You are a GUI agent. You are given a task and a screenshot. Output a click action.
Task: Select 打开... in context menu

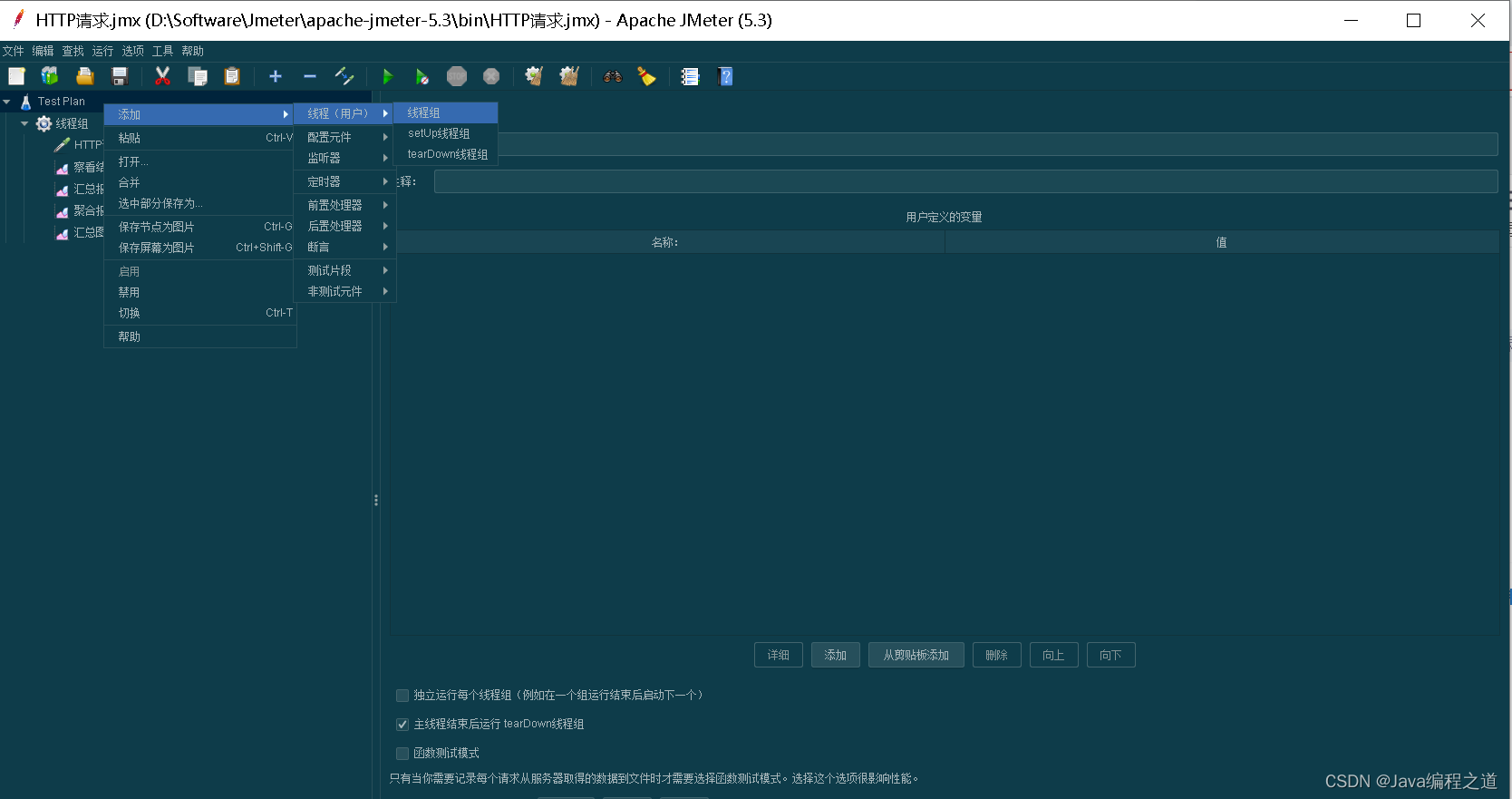(x=200, y=161)
